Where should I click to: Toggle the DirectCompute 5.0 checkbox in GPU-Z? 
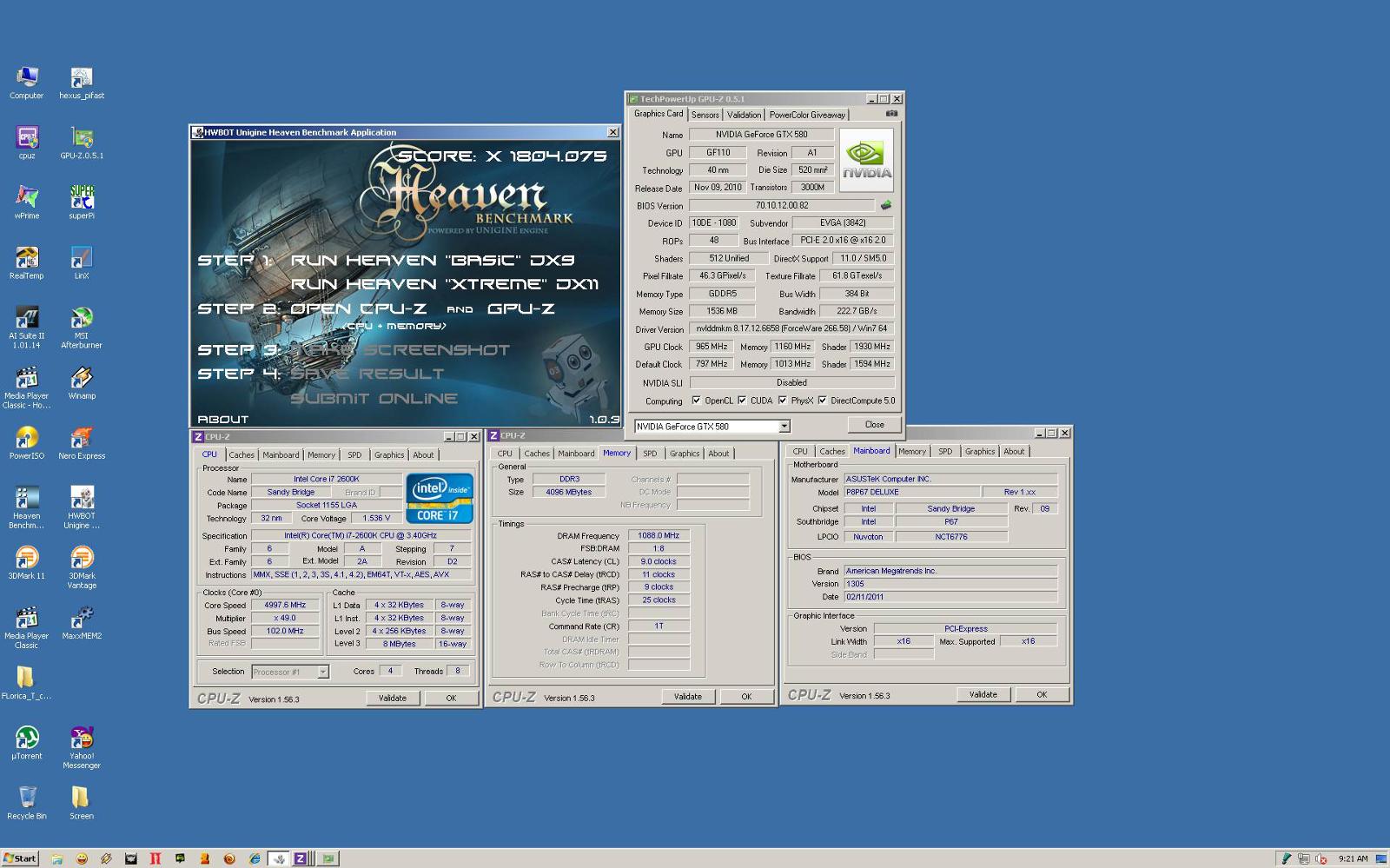(822, 401)
